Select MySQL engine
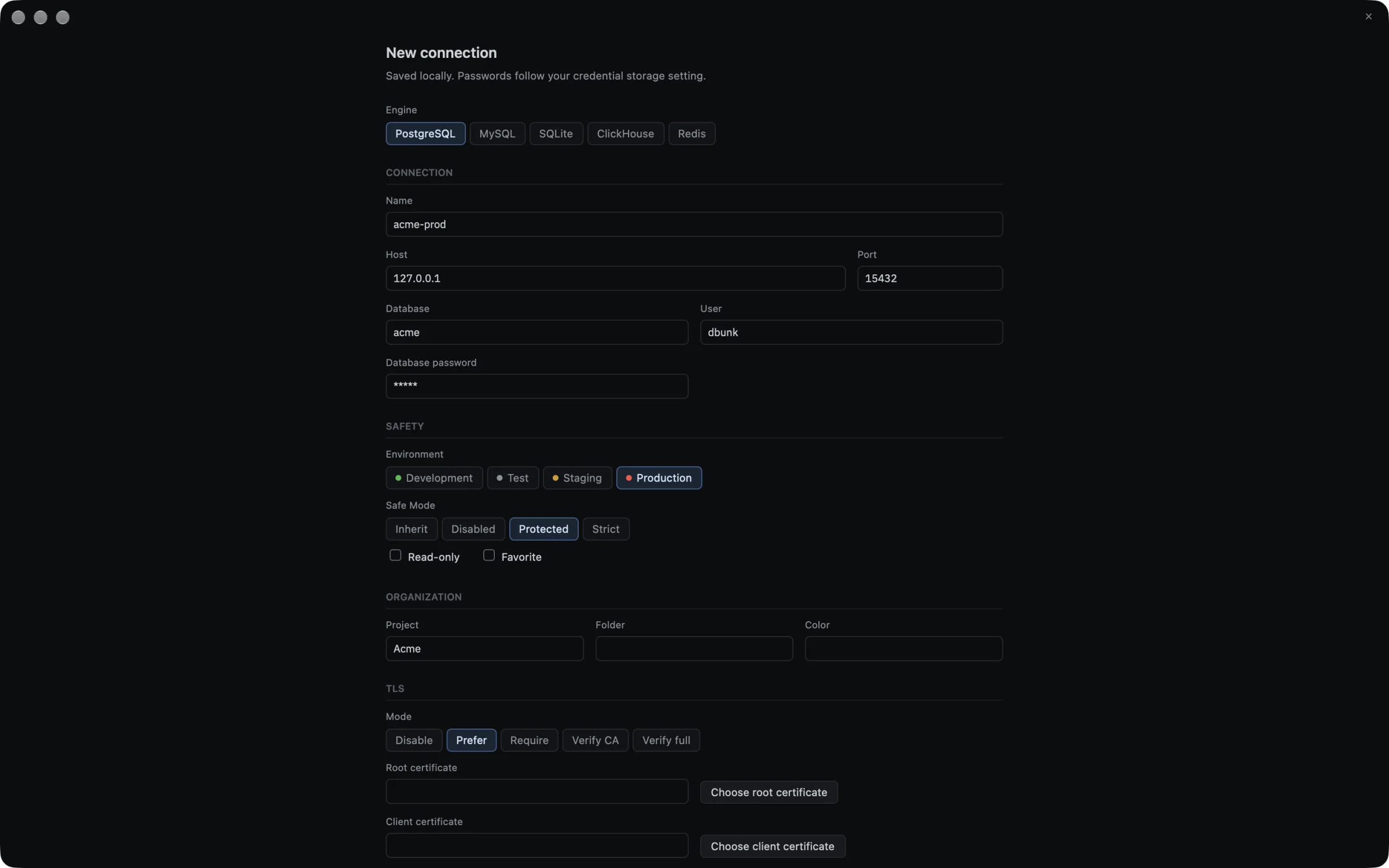Screen dimensions: 1389x868 497,134
